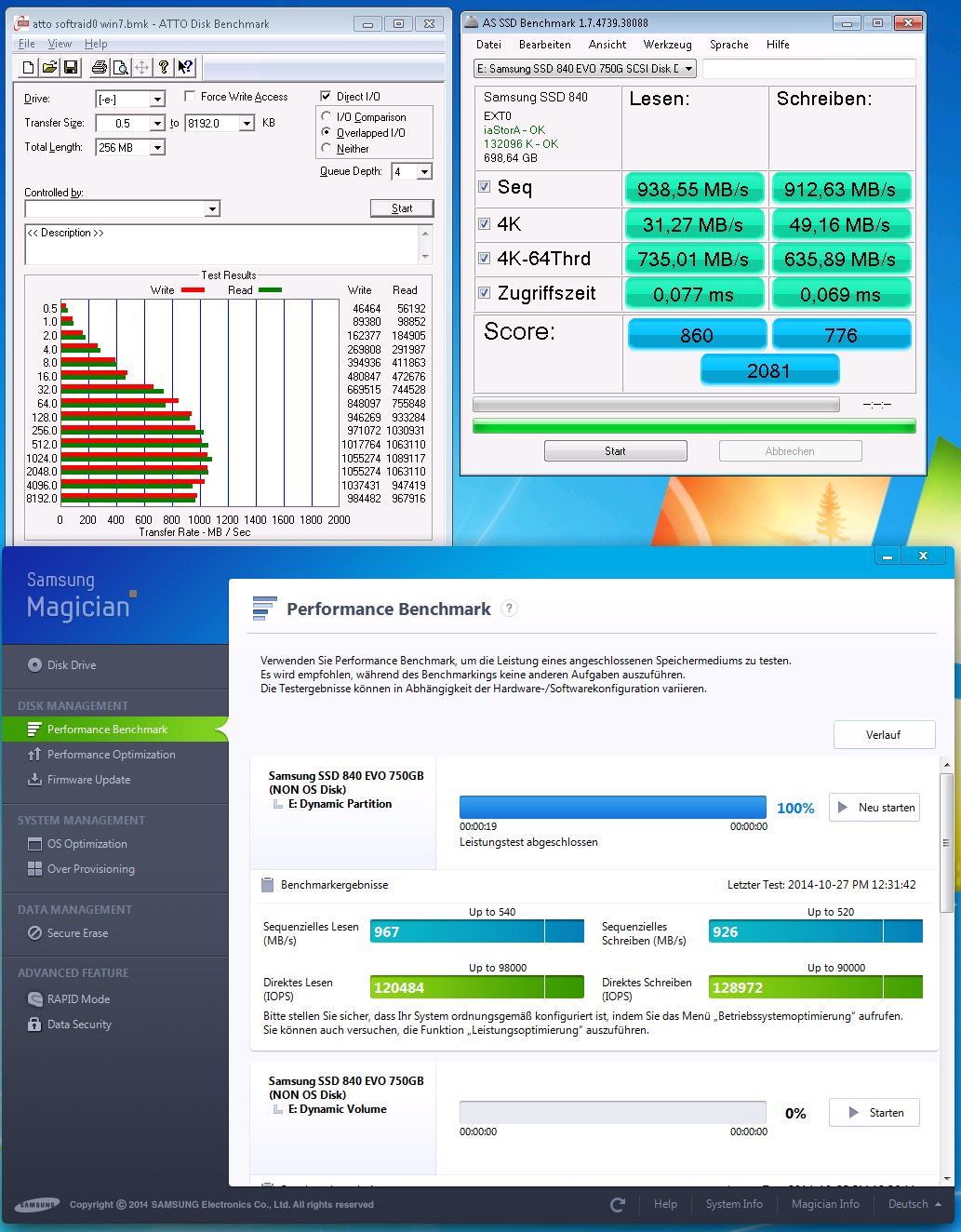This screenshot has height=1232, width=961.
Task: Open the Transfer Size minimum 0.5 dropdown
Action: (x=157, y=123)
